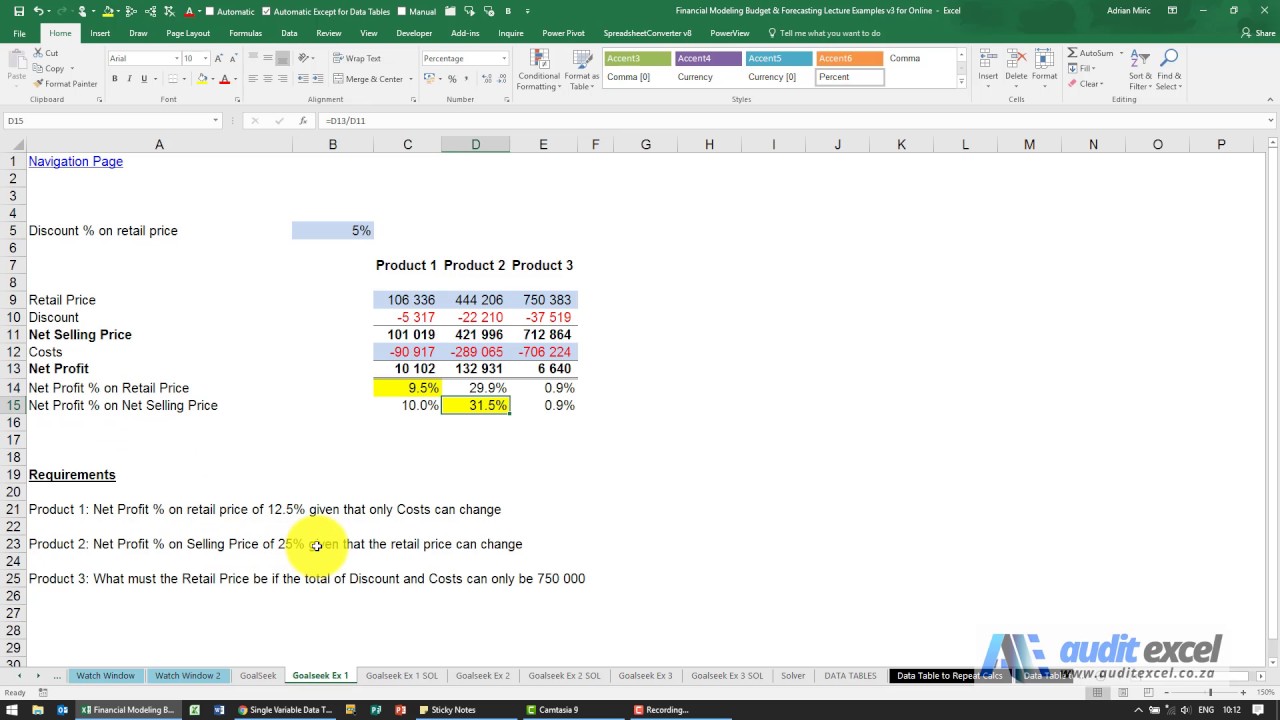Open the Percentage number format dropdown
The width and height of the screenshot is (1280, 720).
tap(503, 58)
